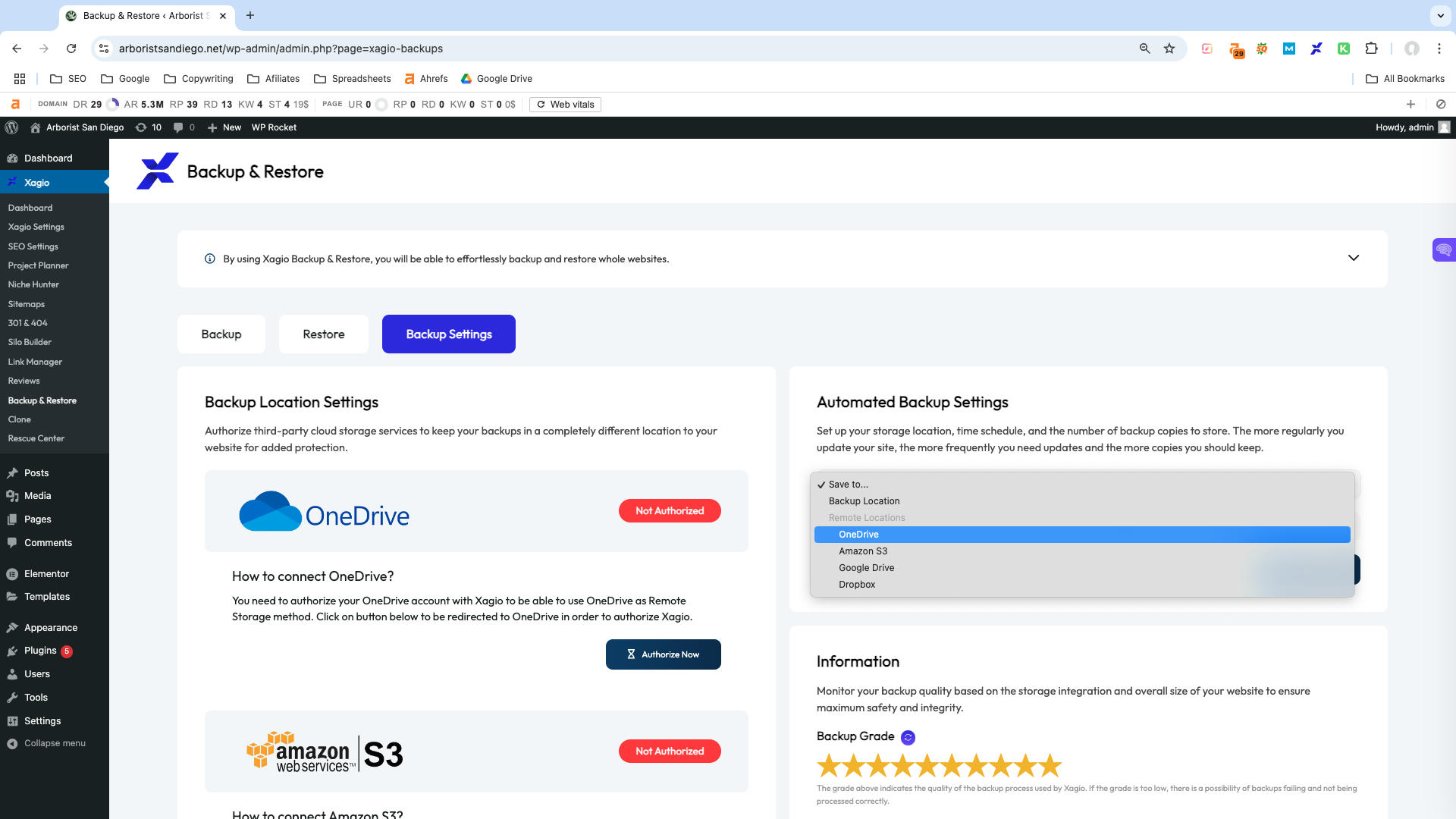
Task: Reload the current page
Action: pos(71,49)
